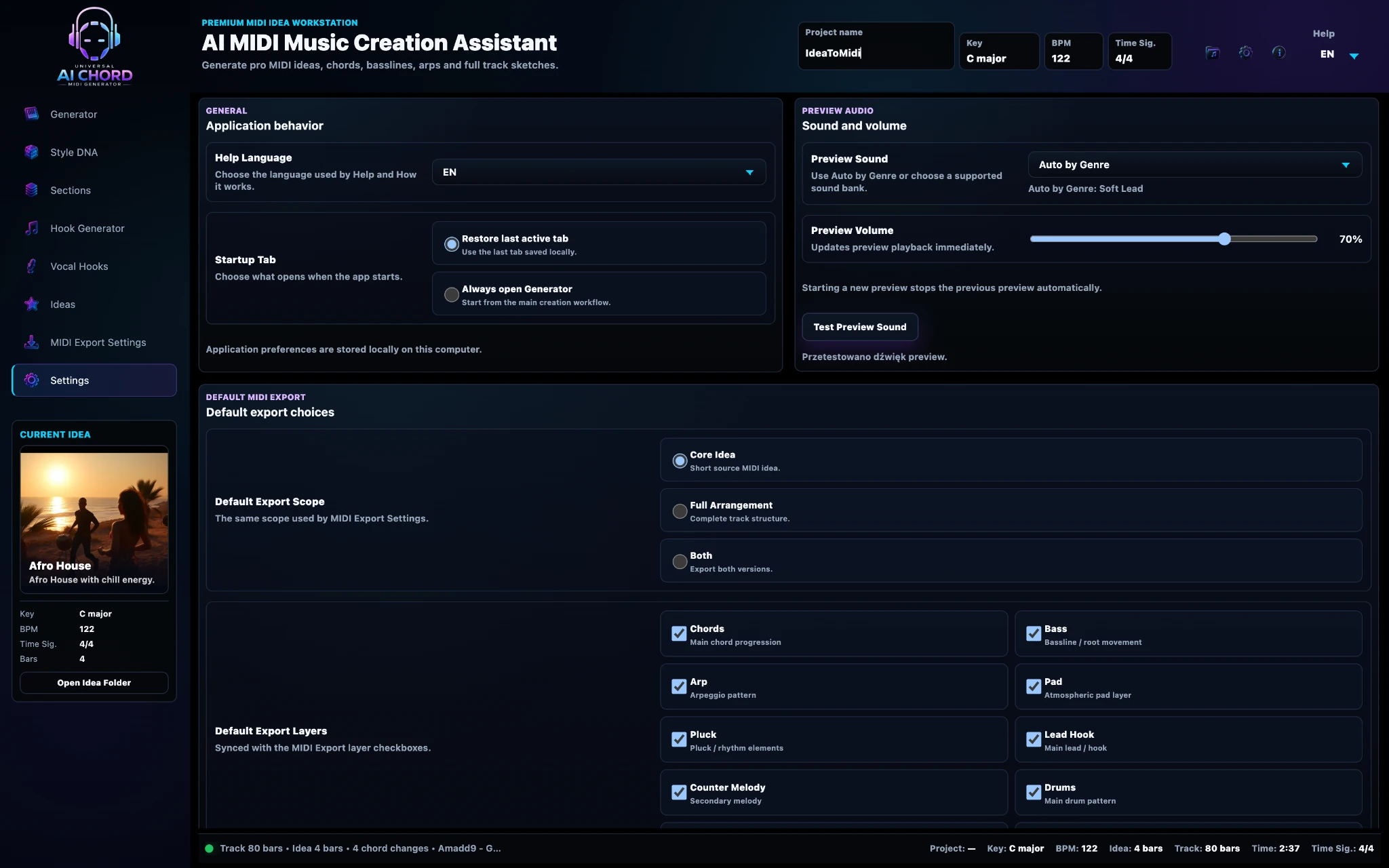Click 'AI MIDI Music Creation Assistant' title
Image resolution: width=1389 pixels, height=868 pixels.
379,43
